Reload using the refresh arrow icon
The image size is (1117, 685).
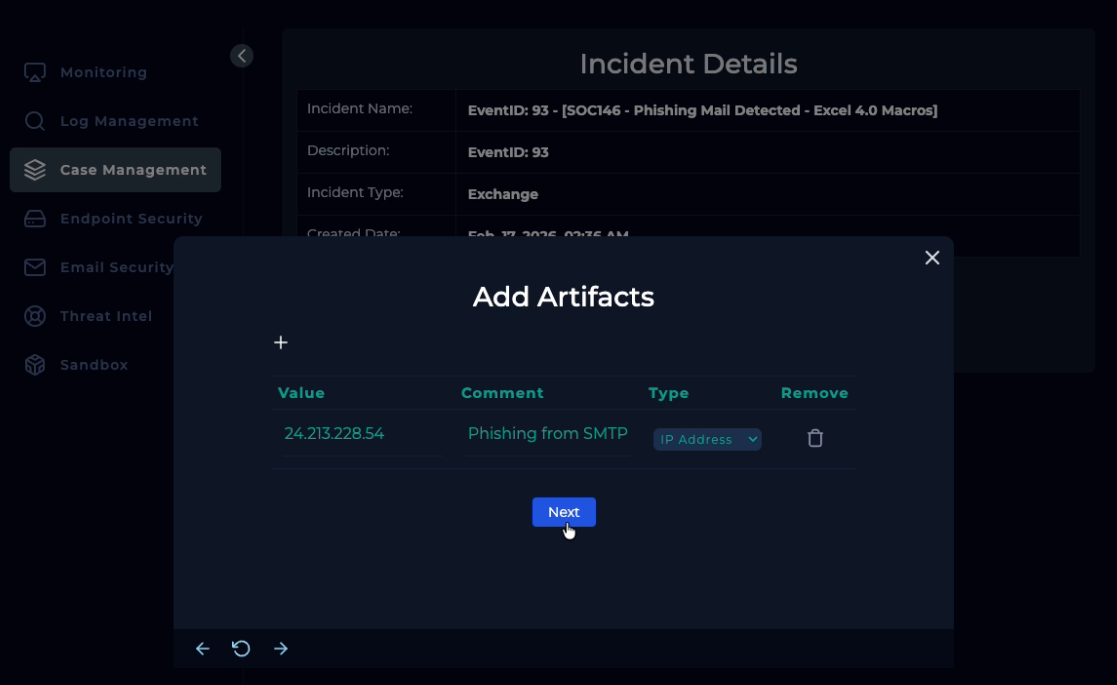(x=241, y=649)
